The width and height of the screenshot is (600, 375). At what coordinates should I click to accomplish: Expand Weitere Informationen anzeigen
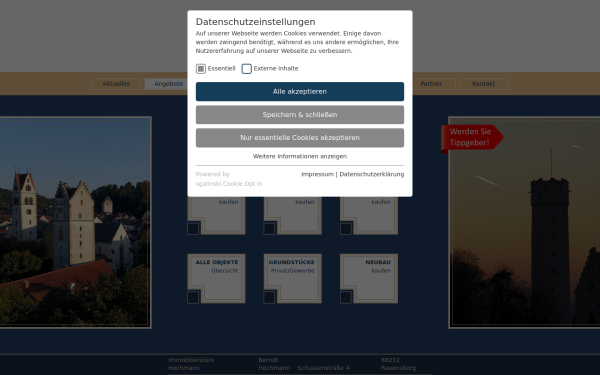[x=300, y=156]
